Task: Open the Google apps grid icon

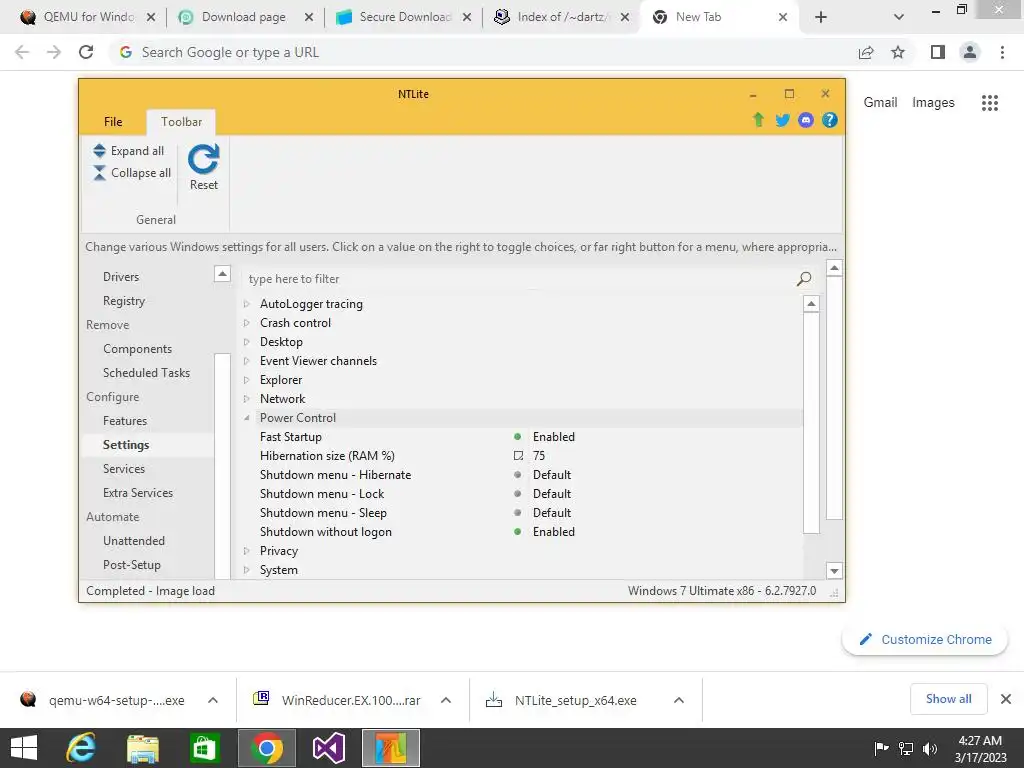Action: tap(990, 103)
